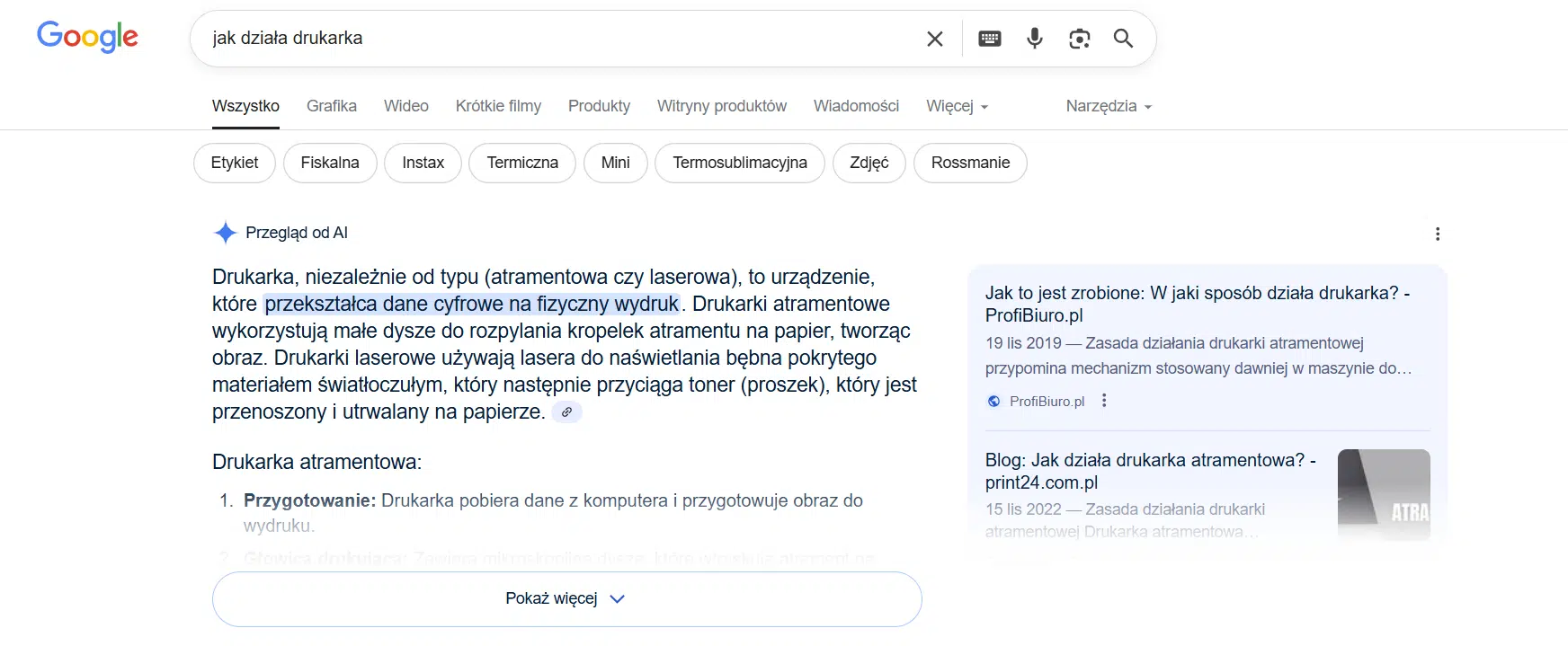This screenshot has width=1568, height=646.
Task: Expand AI overview with Pokaż więcej
Action: click(566, 598)
